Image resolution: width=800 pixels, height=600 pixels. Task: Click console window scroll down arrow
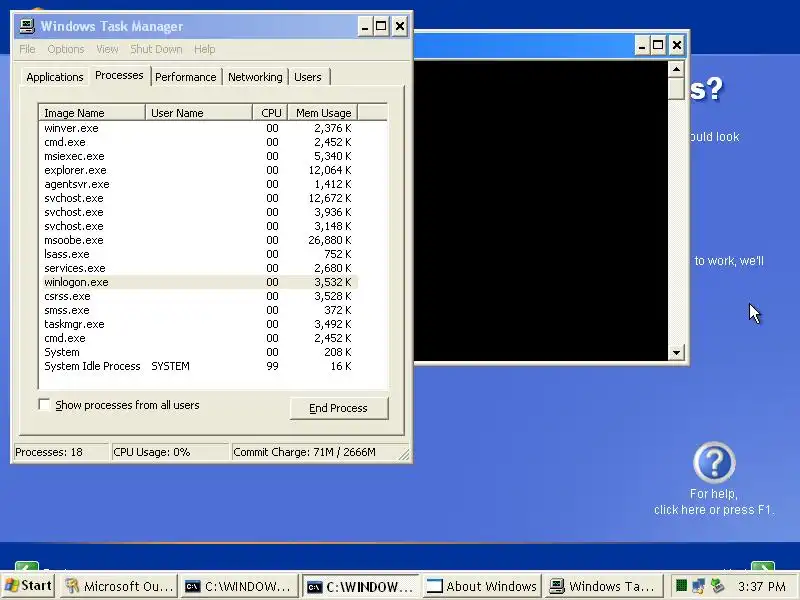(676, 353)
